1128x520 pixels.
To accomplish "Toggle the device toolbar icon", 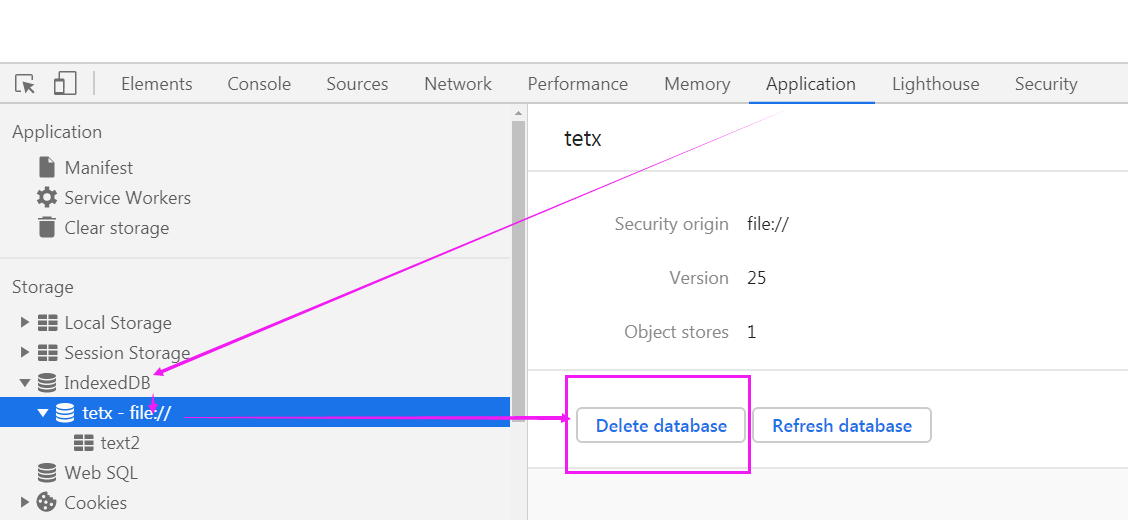I will pos(65,84).
